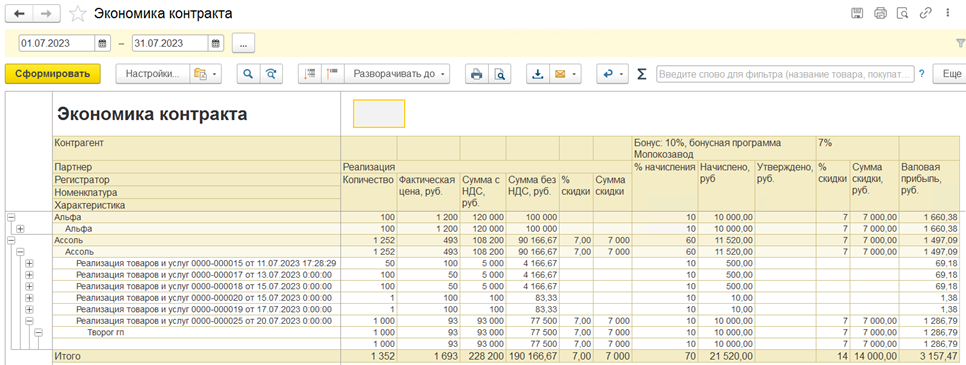Click the Контрагент header cell
The height and width of the screenshot is (365, 966).
(x=197, y=149)
